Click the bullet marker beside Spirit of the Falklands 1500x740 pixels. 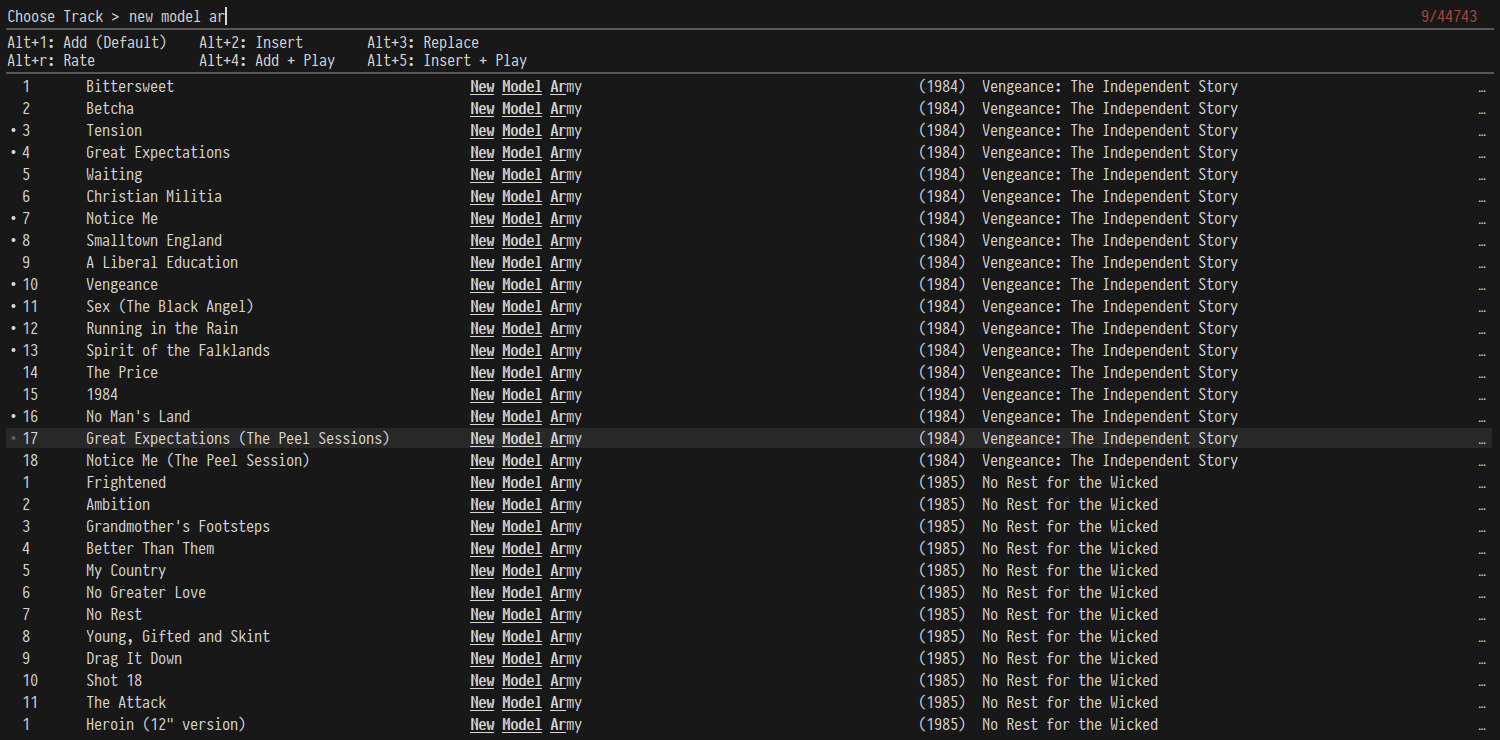[13, 350]
